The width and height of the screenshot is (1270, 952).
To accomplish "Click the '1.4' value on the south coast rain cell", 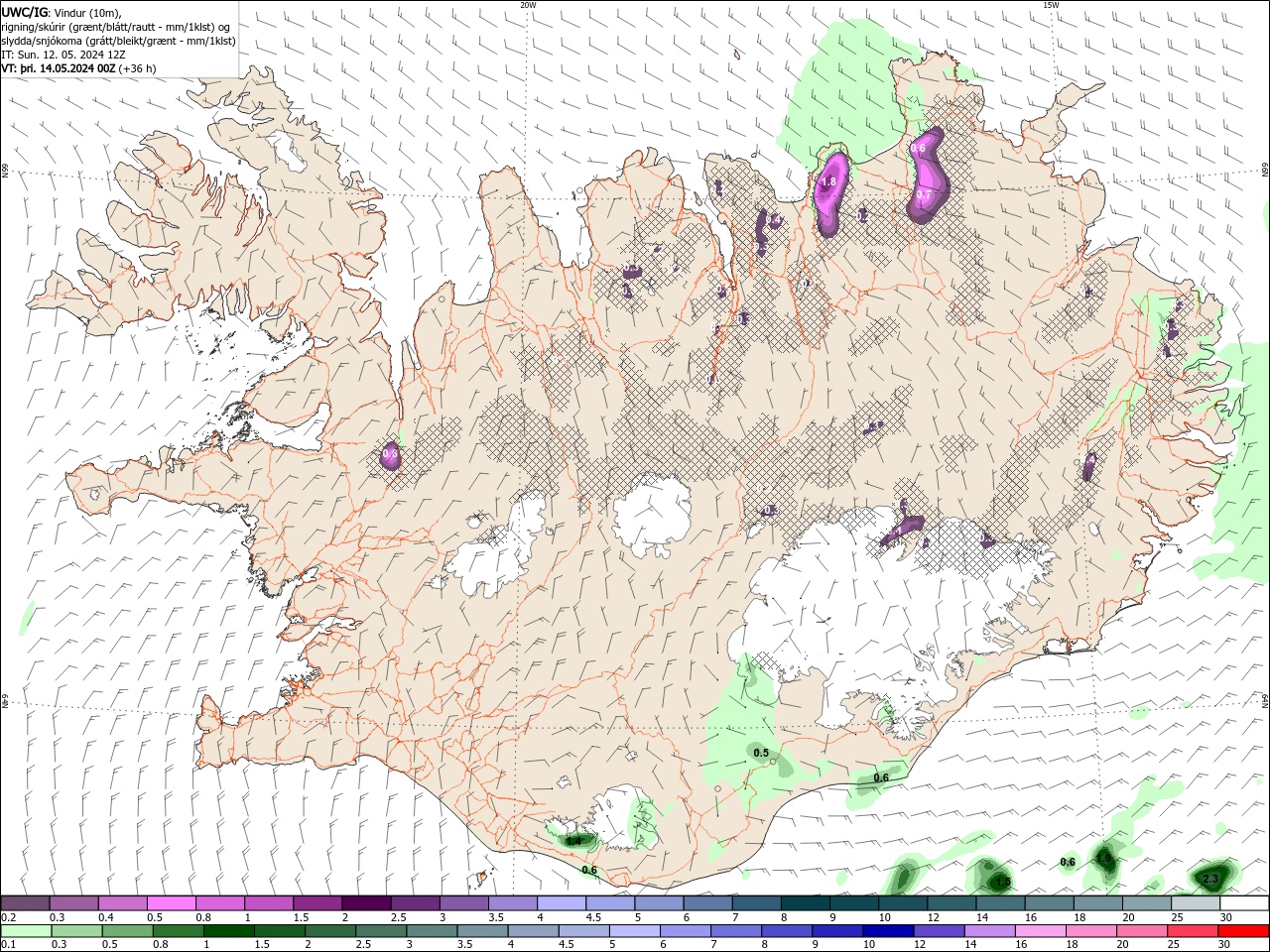I will coord(573,841).
